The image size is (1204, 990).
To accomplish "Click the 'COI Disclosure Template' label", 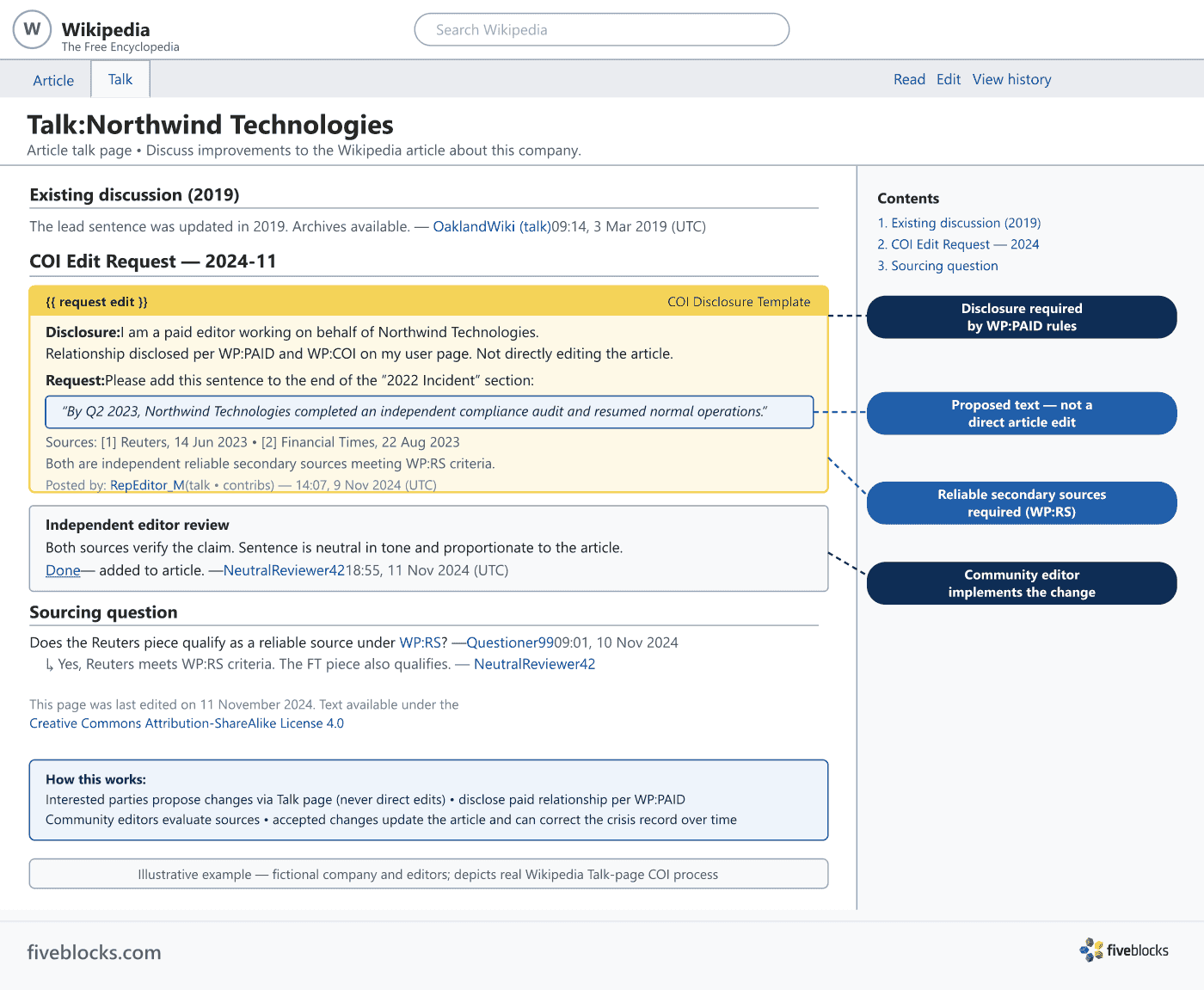I will click(739, 302).
